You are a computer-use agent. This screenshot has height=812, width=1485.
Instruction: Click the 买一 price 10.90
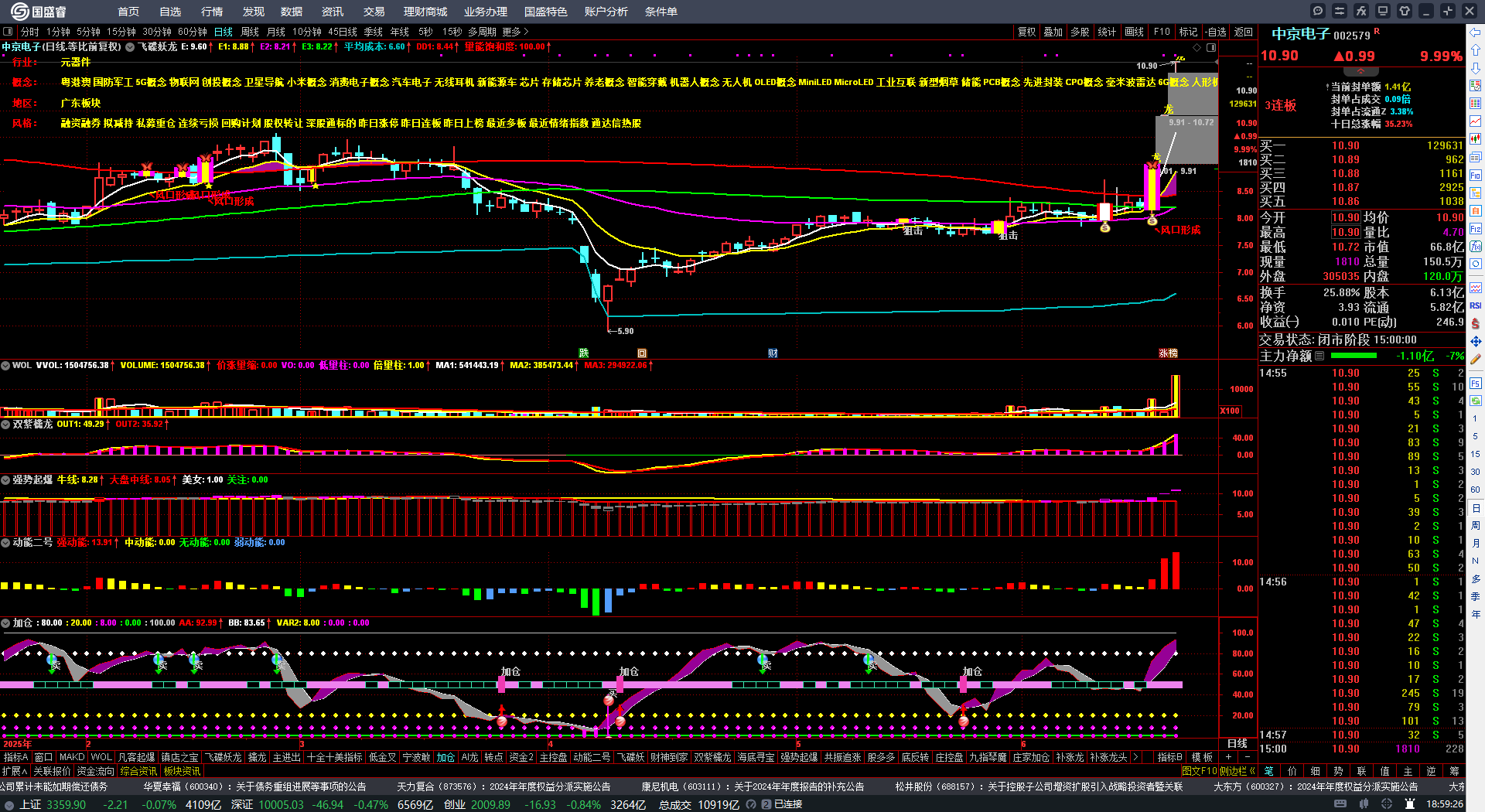[1346, 145]
